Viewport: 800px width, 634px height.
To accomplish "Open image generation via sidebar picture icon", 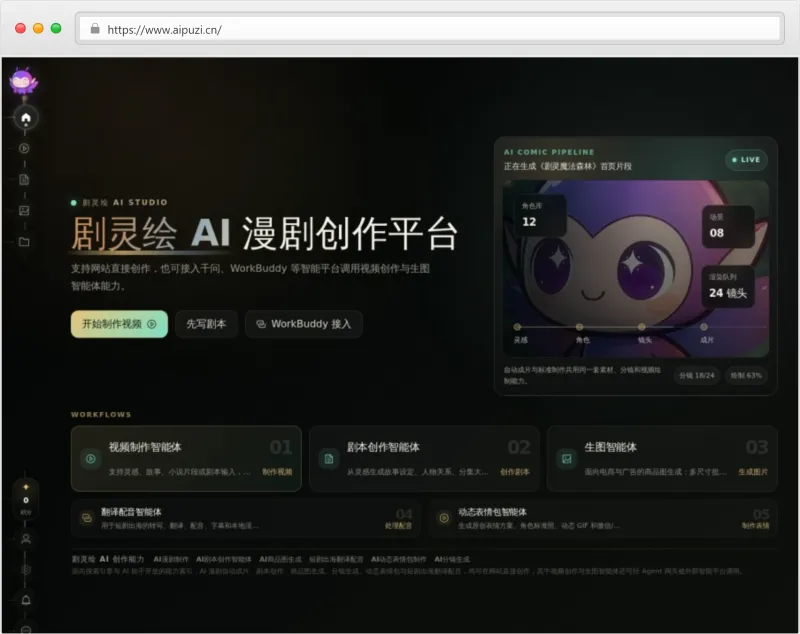I will coord(24,211).
